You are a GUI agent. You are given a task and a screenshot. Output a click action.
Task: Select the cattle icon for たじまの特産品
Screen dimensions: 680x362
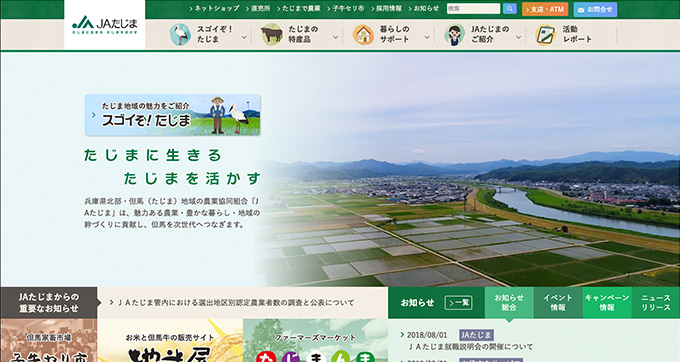pyautogui.click(x=272, y=34)
